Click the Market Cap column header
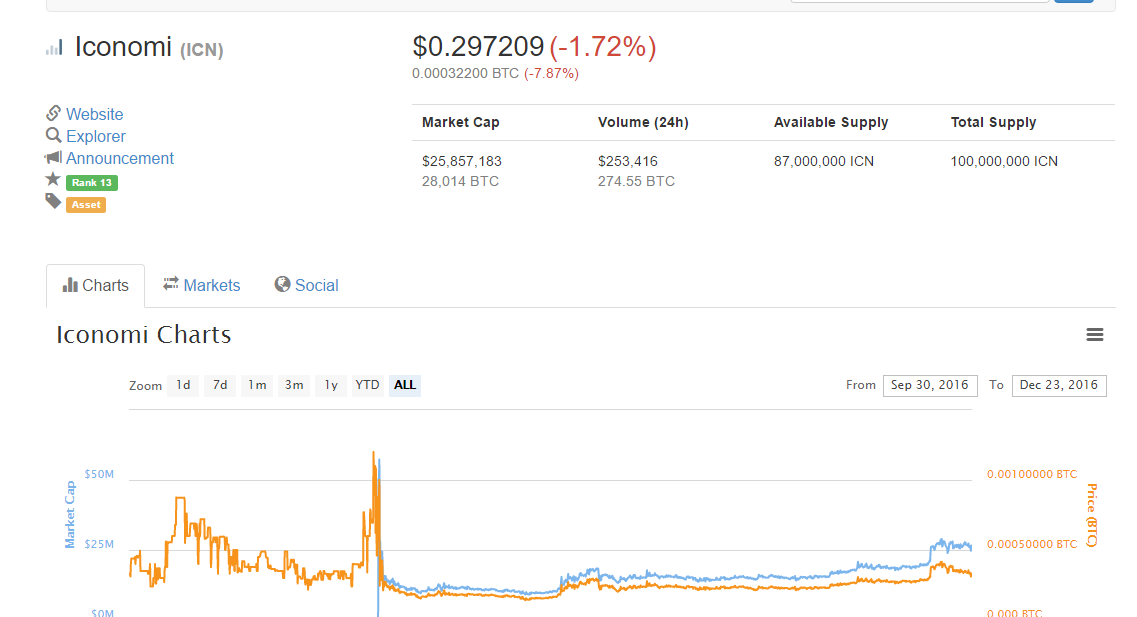The width and height of the screenshot is (1137, 617). pyautogui.click(x=460, y=123)
